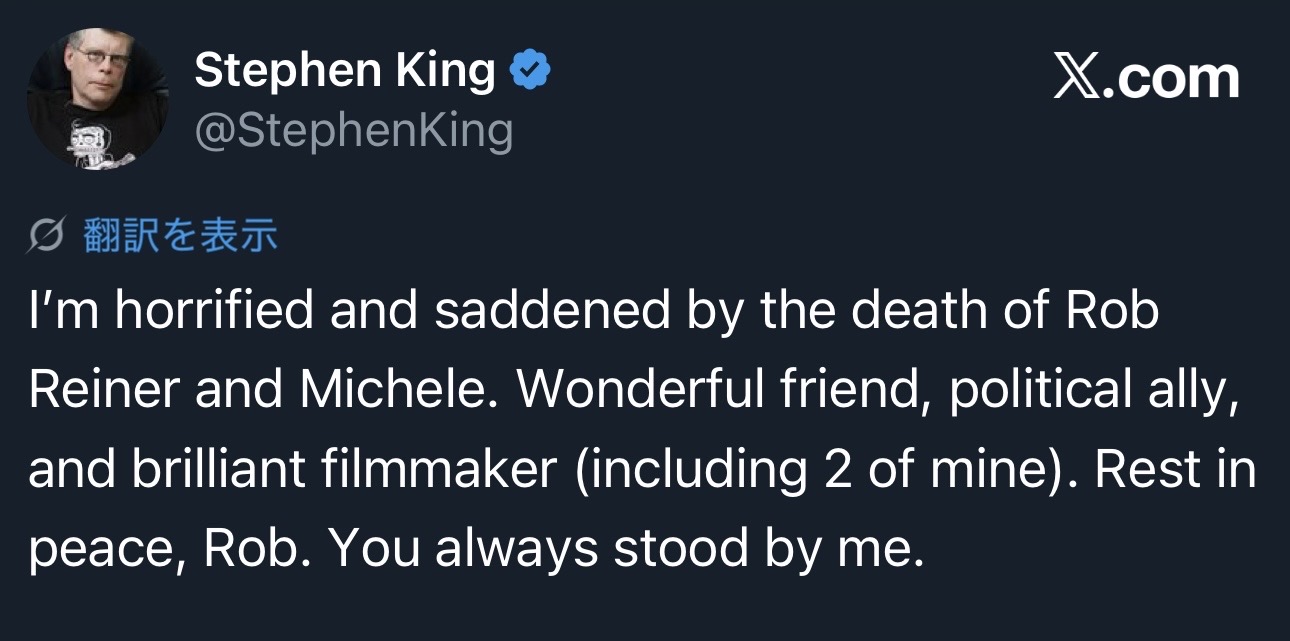Click the words "Rob" ending the first line
This screenshot has height=641, width=1290.
[1112, 312]
